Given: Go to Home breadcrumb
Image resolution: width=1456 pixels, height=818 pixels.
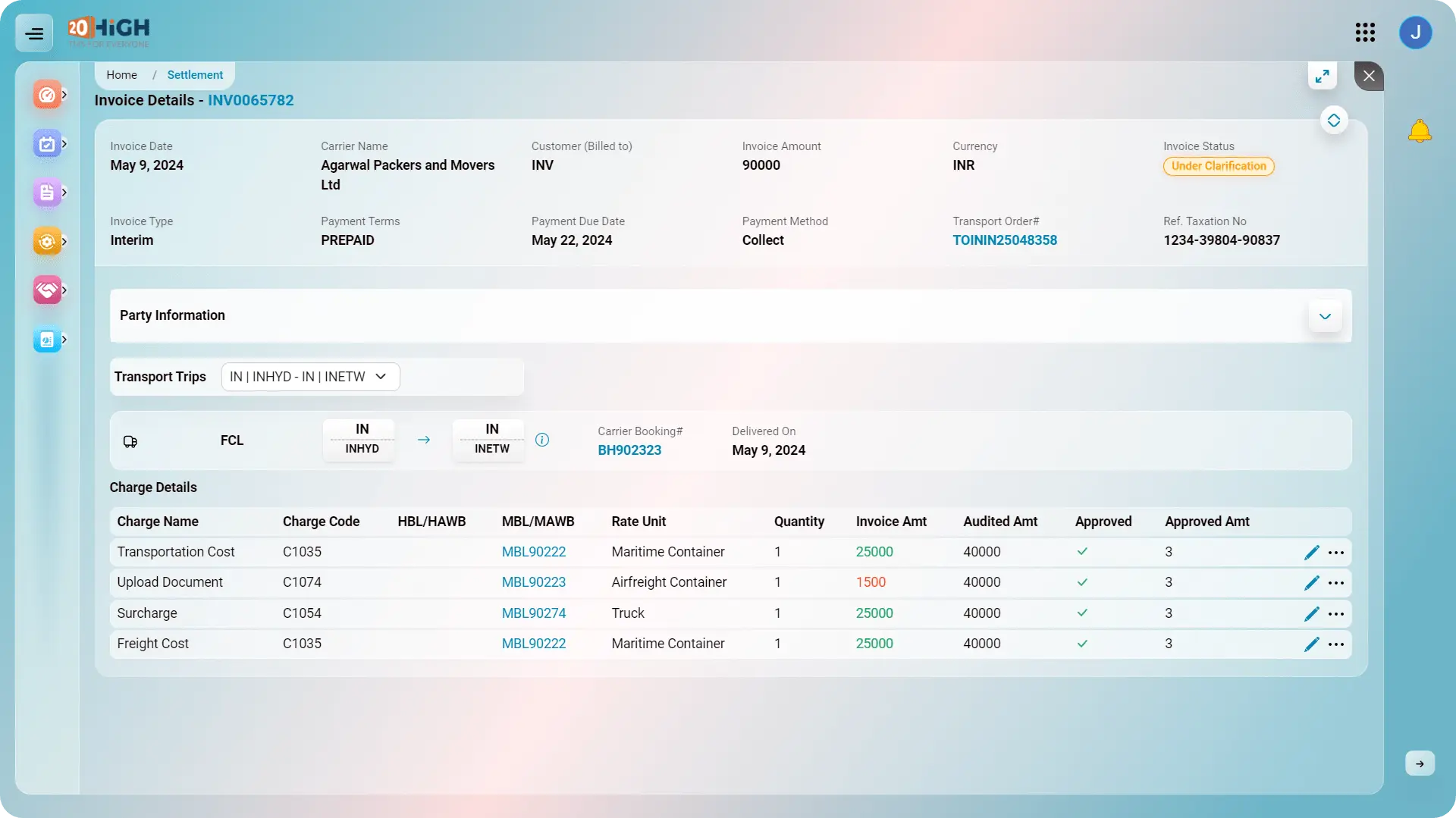Looking at the screenshot, I should [x=121, y=75].
